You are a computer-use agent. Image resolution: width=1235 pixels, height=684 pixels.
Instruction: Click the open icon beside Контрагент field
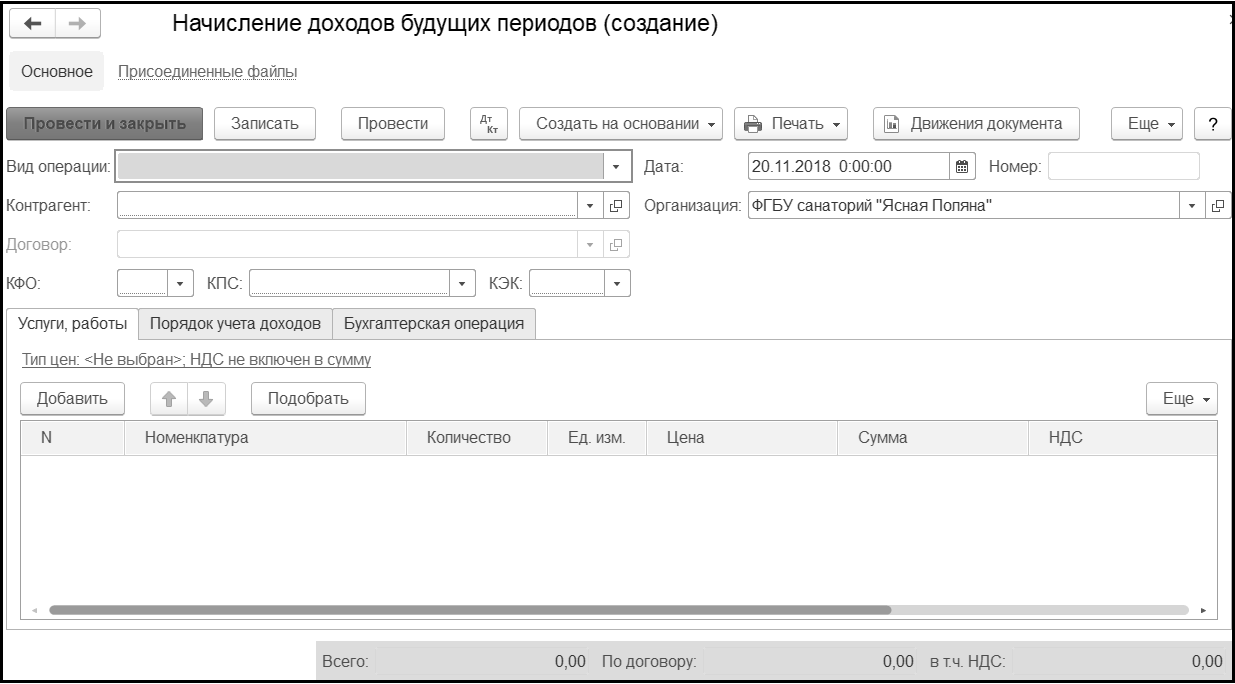pyautogui.click(x=616, y=206)
